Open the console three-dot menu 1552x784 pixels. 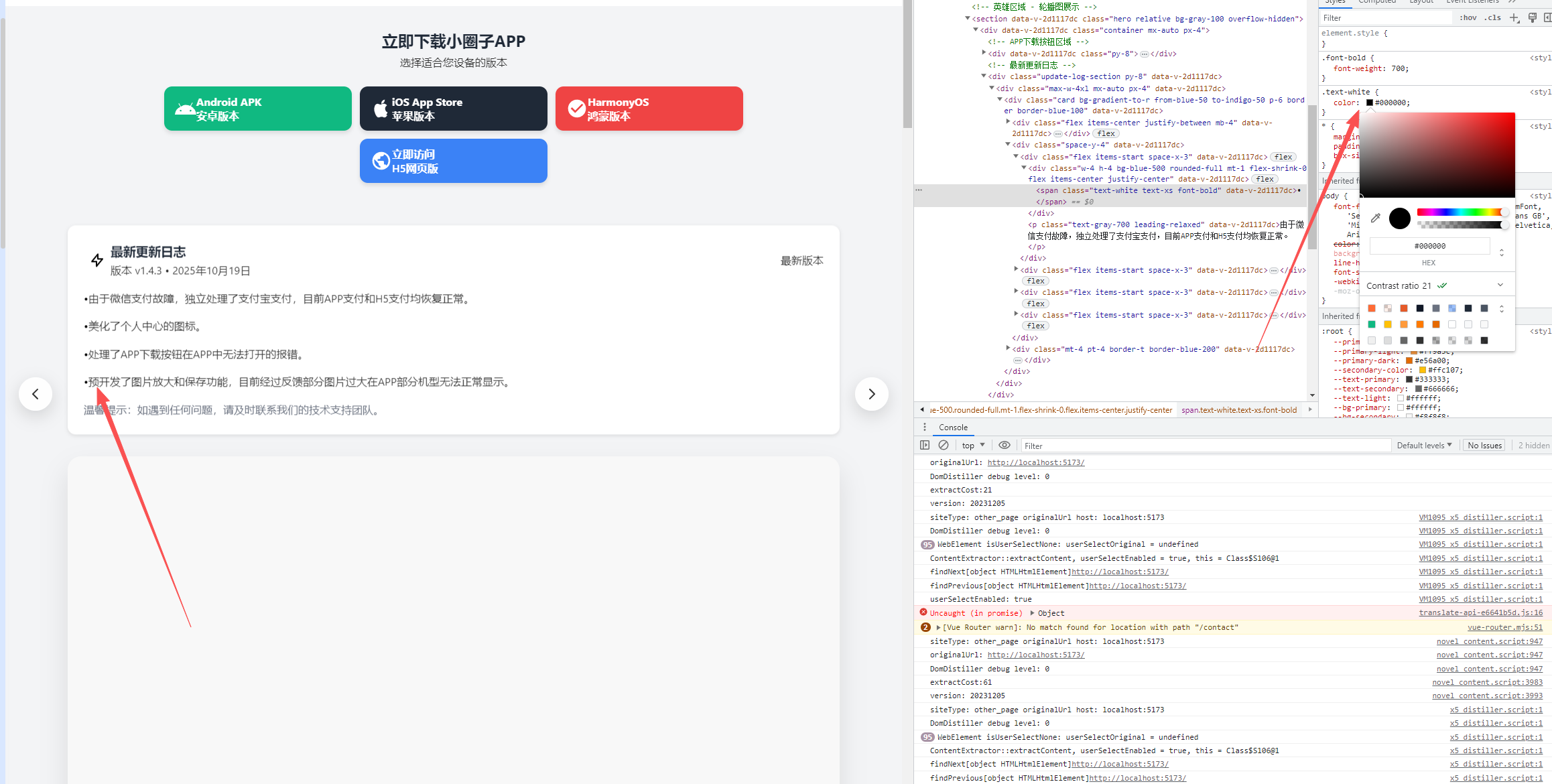(x=925, y=427)
